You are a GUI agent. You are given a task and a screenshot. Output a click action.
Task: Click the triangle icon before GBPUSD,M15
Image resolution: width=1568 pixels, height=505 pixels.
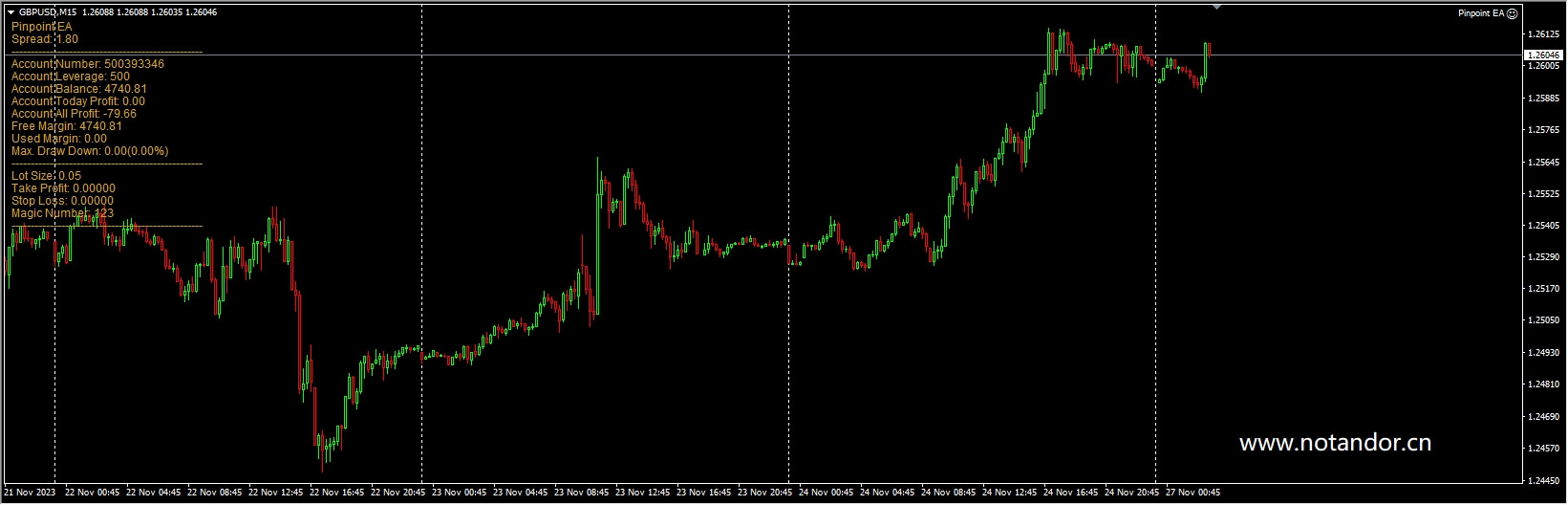(10, 12)
